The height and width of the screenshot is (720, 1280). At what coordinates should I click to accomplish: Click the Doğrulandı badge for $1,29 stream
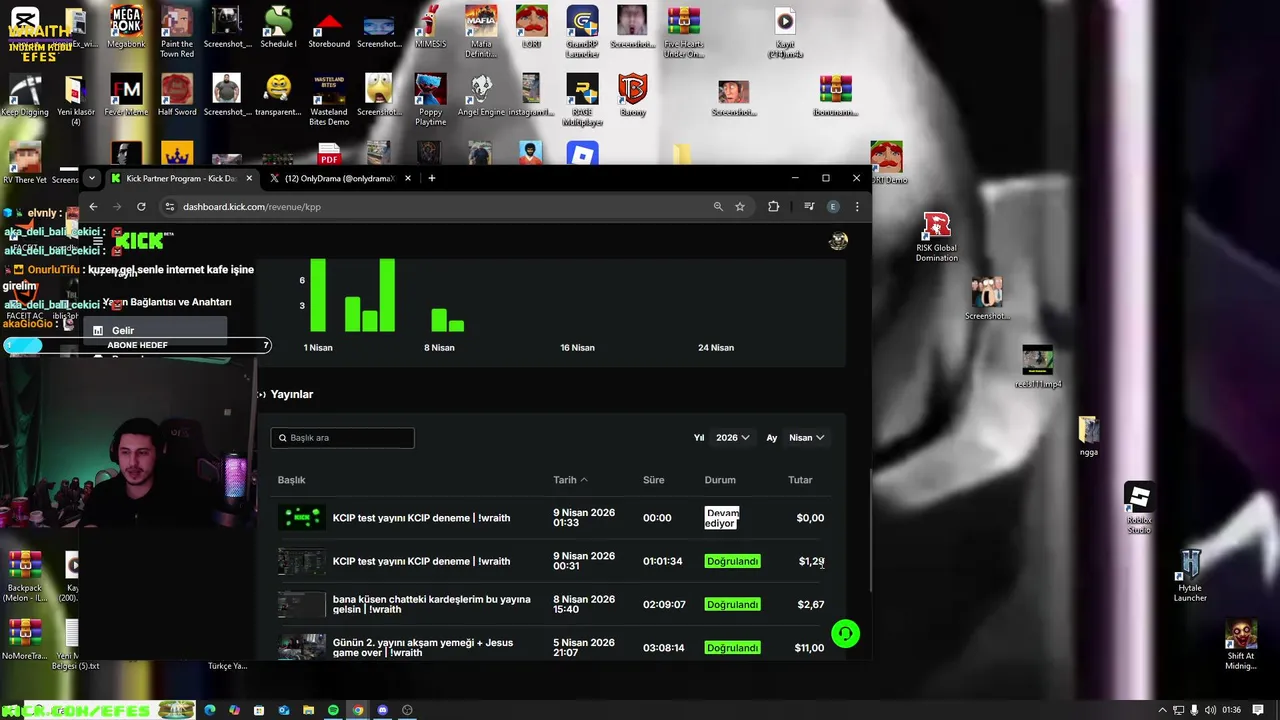pos(733,561)
